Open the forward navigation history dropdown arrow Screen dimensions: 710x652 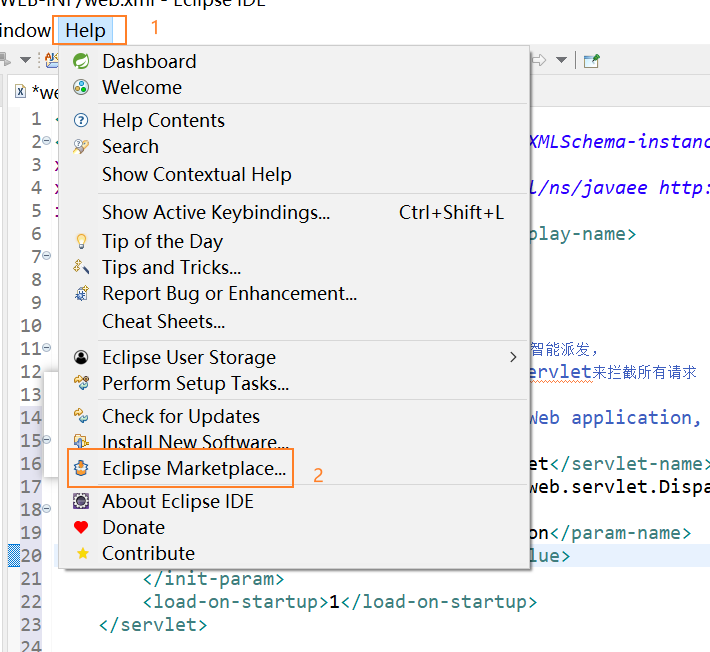(561, 60)
